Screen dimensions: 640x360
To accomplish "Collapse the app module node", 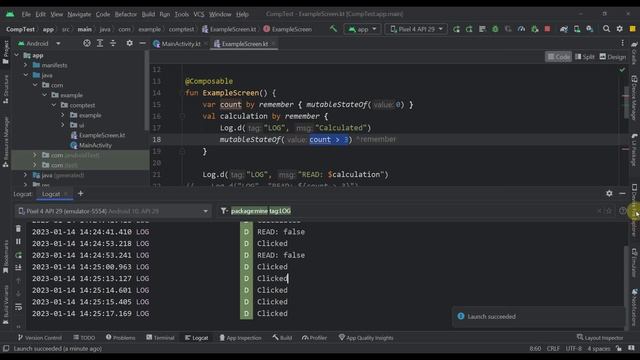I will [x=17, y=55].
